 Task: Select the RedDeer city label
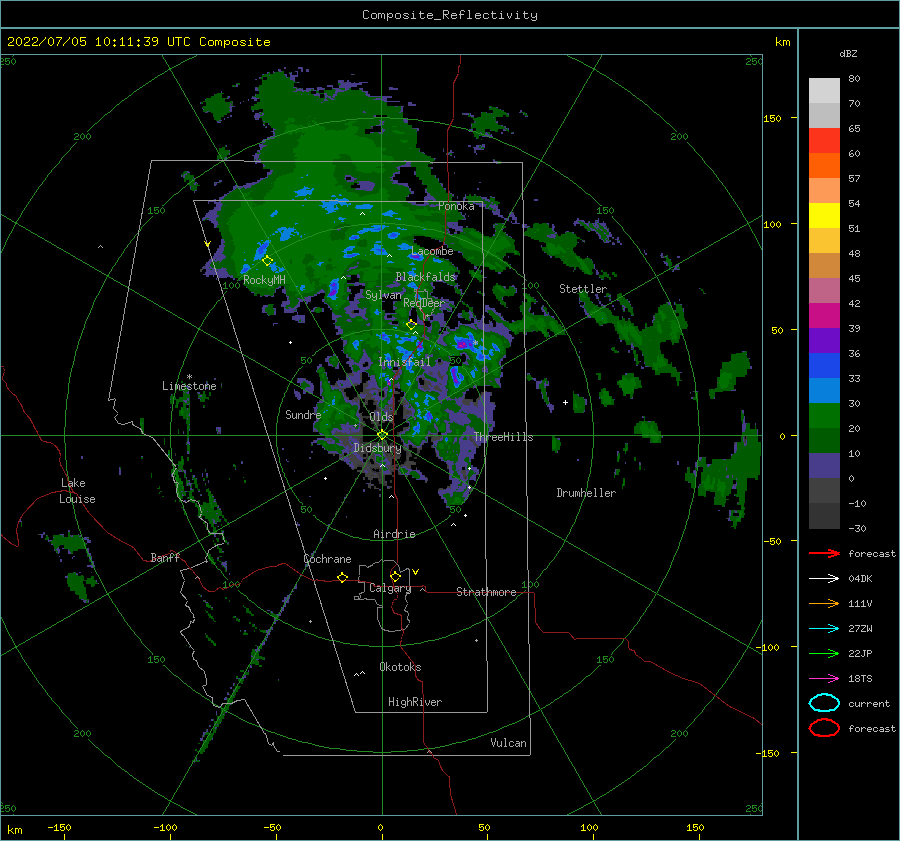click(x=424, y=303)
